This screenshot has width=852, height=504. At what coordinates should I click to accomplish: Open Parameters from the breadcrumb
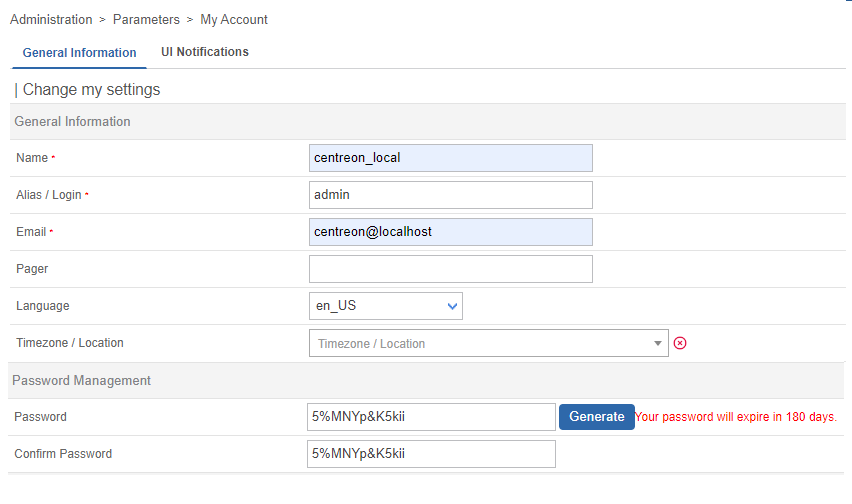click(x=146, y=20)
